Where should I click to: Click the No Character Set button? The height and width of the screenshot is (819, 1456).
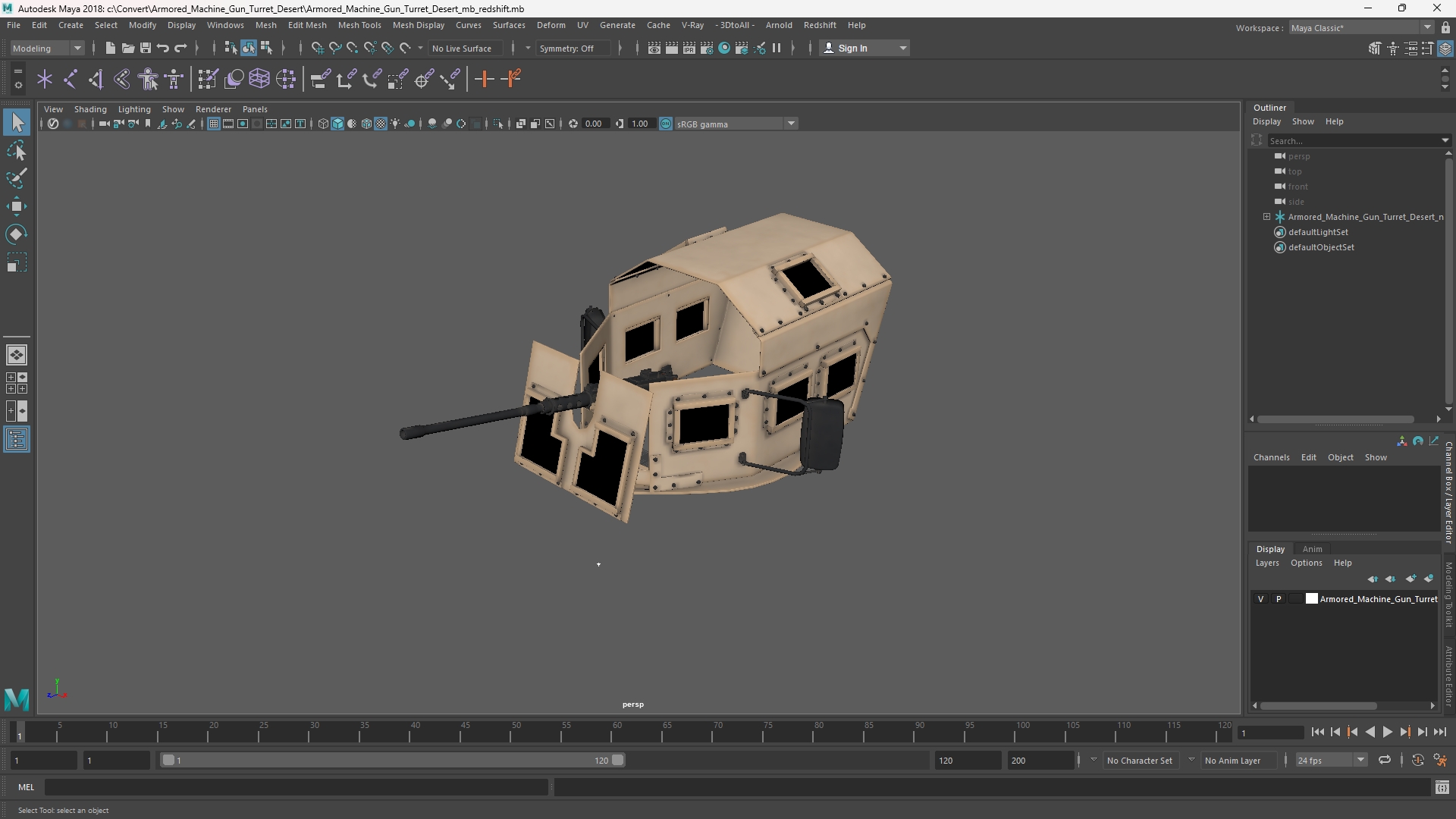[1139, 760]
